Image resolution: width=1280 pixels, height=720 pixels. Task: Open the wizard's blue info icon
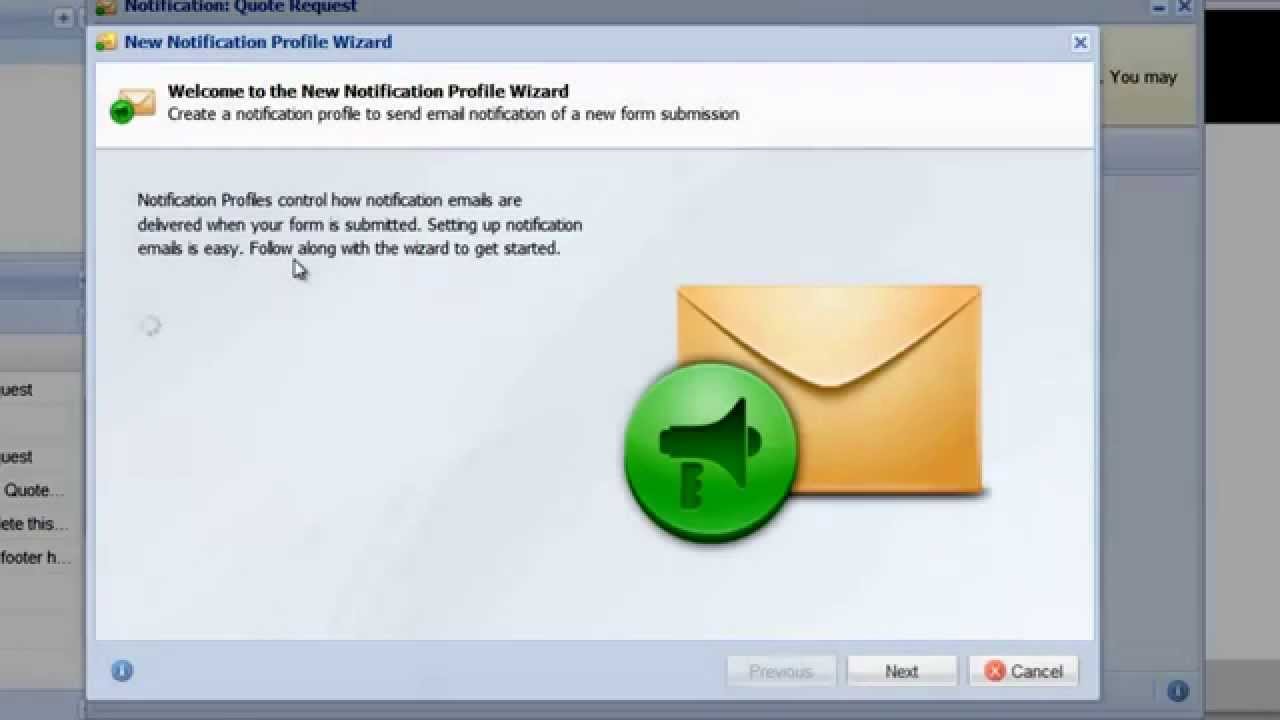click(122, 671)
